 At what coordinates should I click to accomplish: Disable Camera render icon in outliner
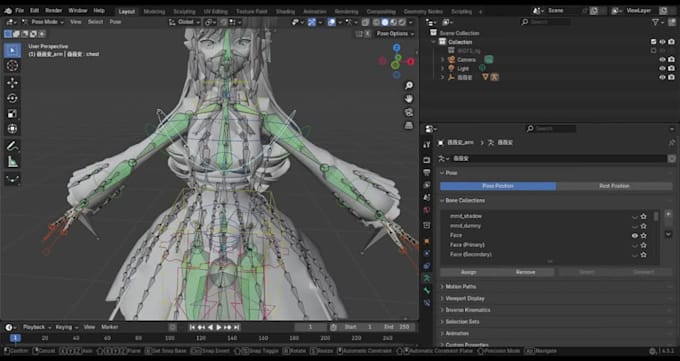point(671,59)
